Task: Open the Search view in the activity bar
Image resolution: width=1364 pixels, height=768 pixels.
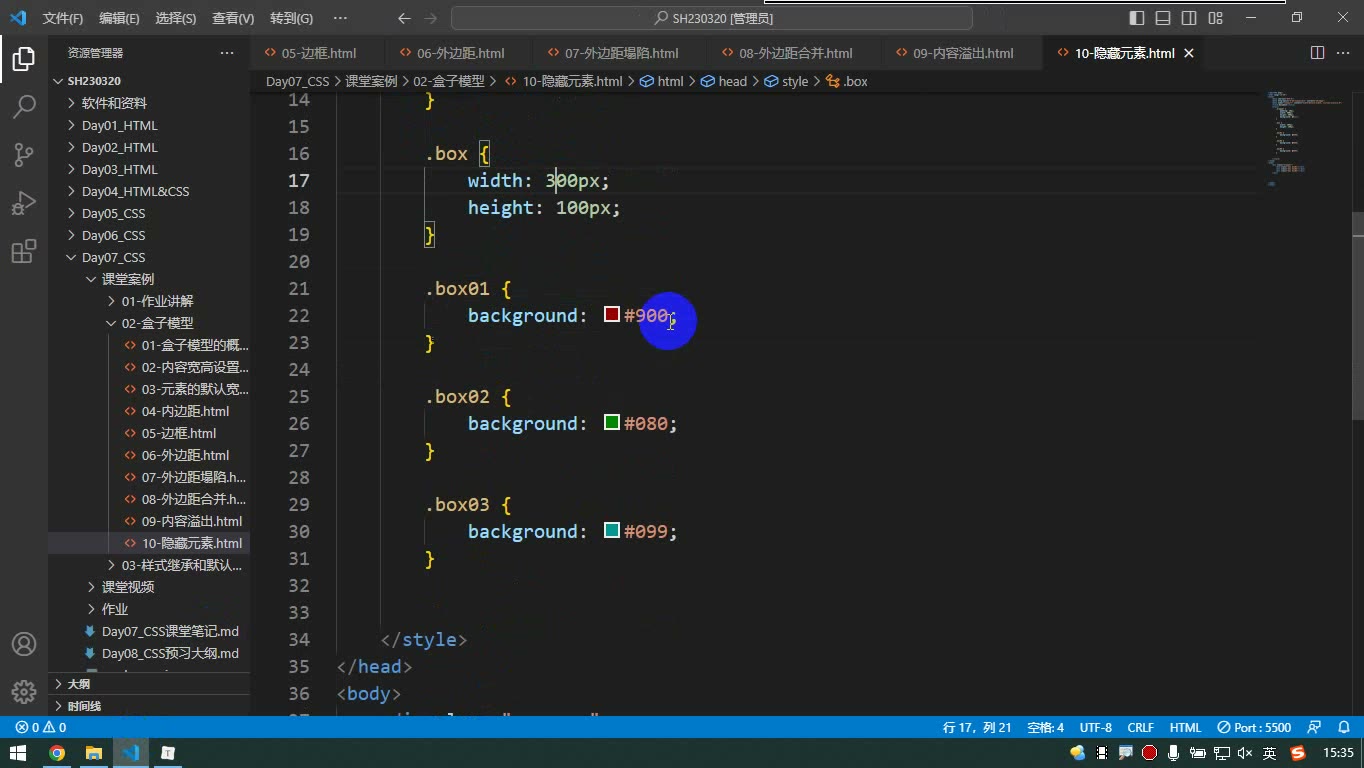Action: pyautogui.click(x=24, y=106)
